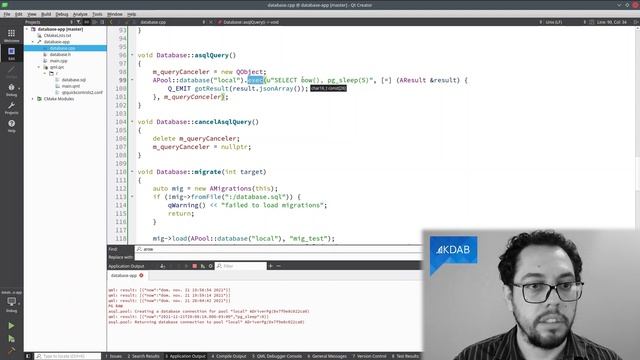Screen dimensions: 640x360
Task: Select CMakeLists.txt in project tree
Action: point(57,36)
